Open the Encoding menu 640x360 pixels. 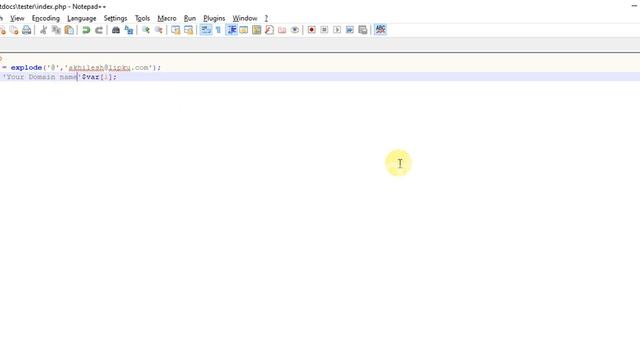click(46, 18)
